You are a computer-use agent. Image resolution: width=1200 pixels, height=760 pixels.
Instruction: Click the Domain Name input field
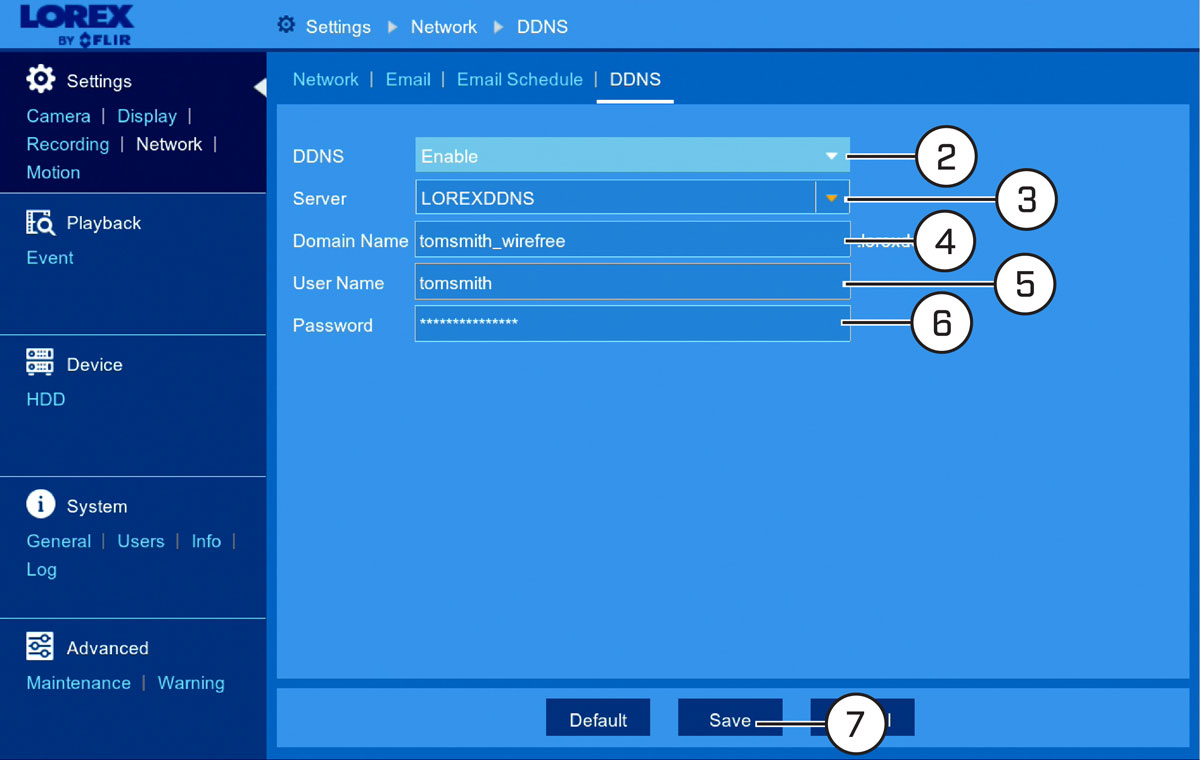[x=632, y=241]
